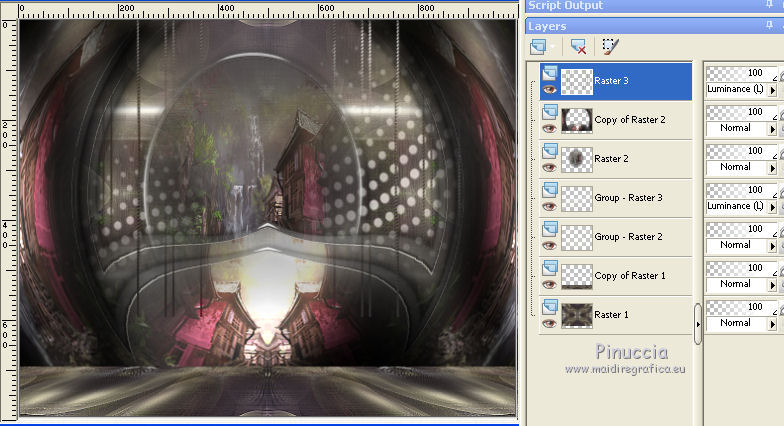Open blend mode dropdown for Group - Raster 3
Image resolution: width=784 pixels, height=426 pixels.
pyautogui.click(x=772, y=208)
